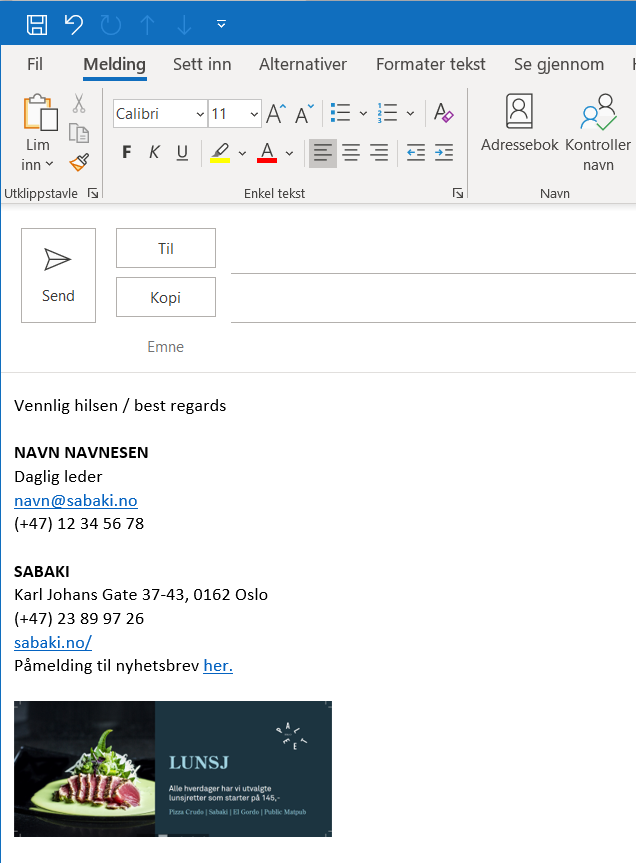This screenshot has width=636, height=863.
Task: Open the Adressebok
Action: click(x=519, y=122)
